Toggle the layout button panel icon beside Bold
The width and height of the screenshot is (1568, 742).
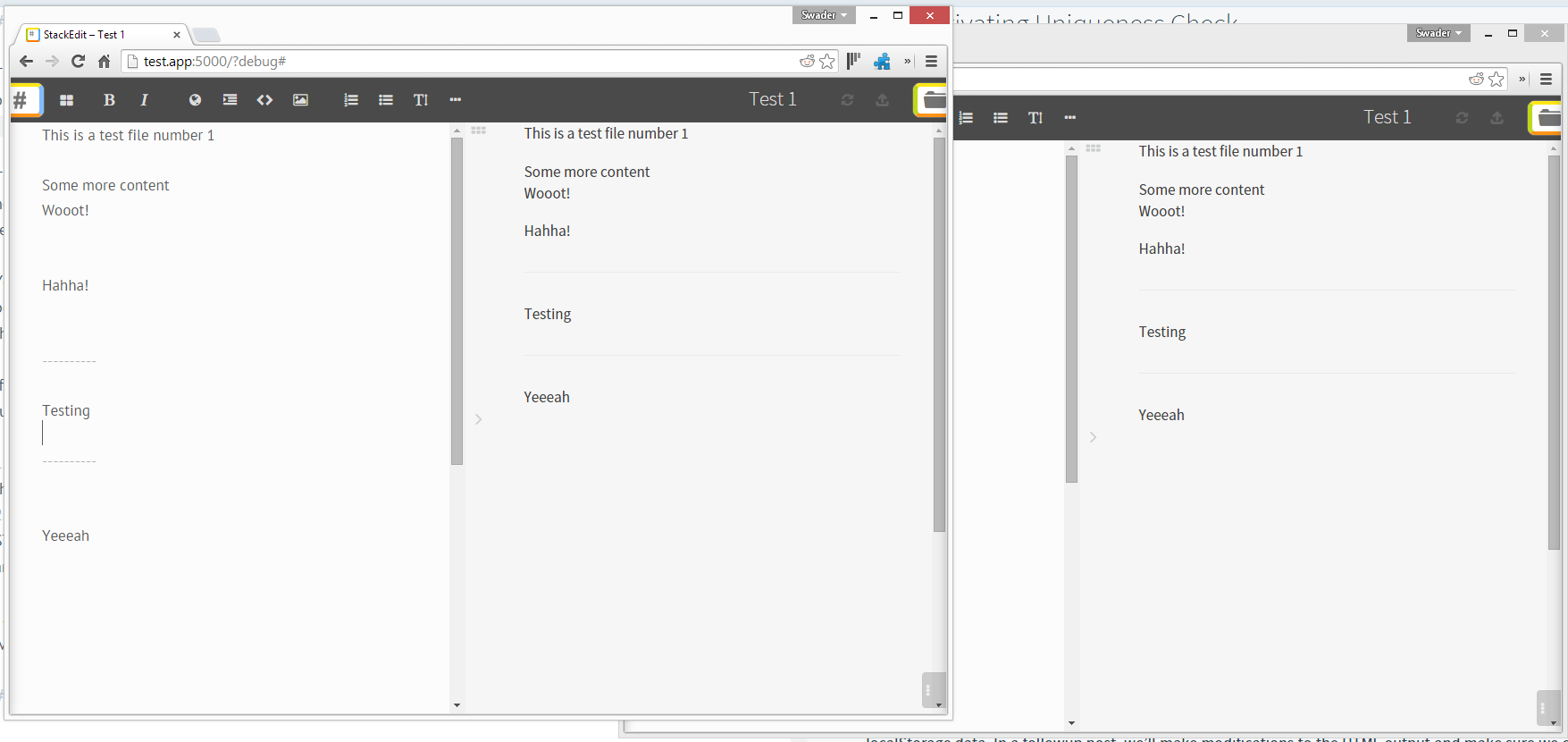pos(66,100)
